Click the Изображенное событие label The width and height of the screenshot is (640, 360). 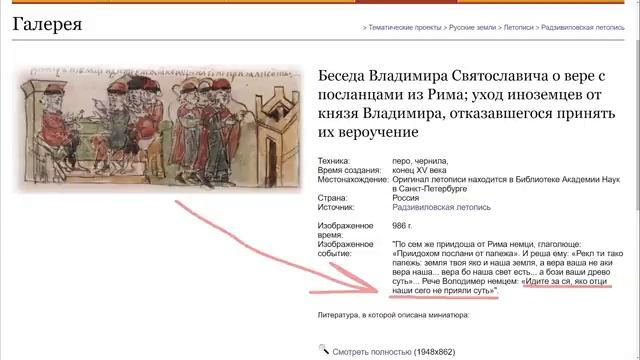point(345,249)
